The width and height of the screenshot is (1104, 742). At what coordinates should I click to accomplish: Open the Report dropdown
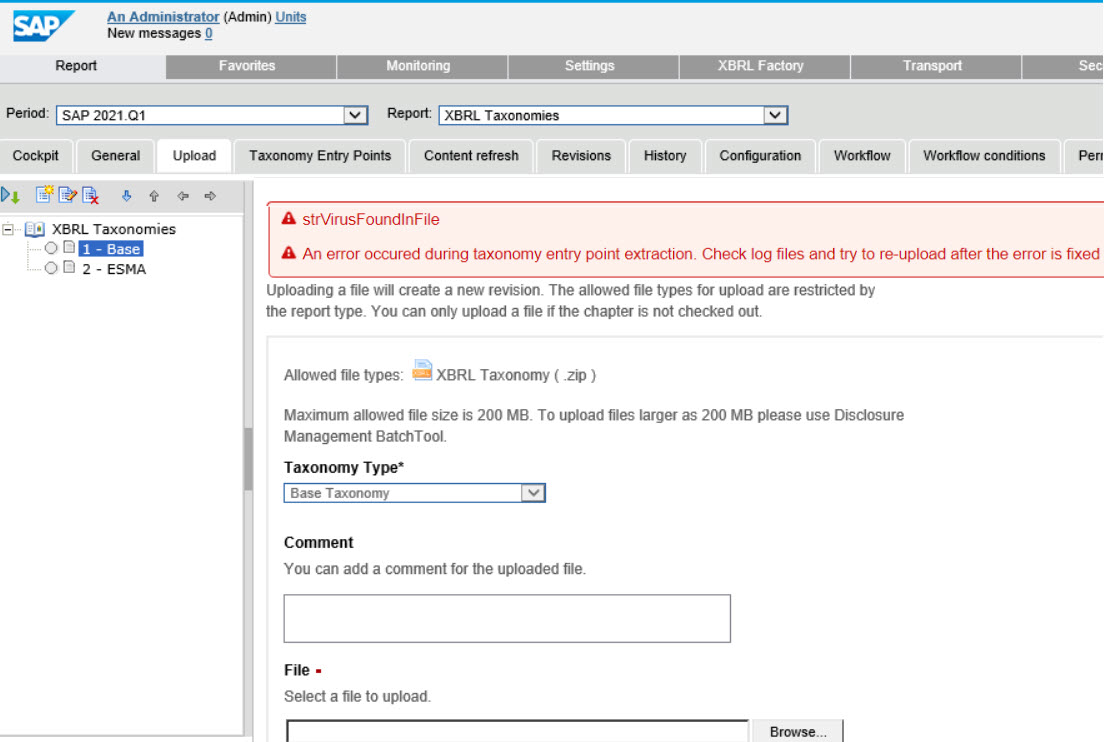(x=775, y=115)
